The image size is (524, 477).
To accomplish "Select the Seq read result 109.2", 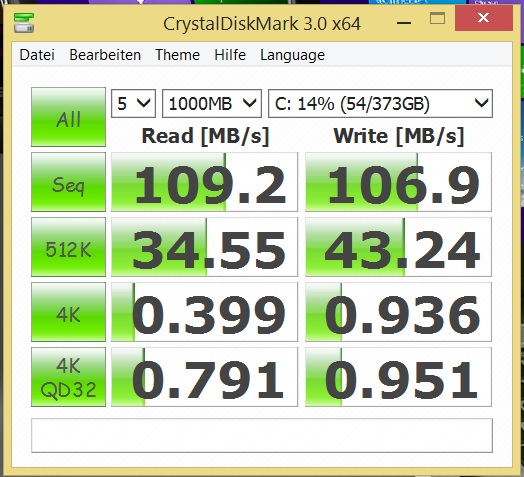I will (204, 182).
